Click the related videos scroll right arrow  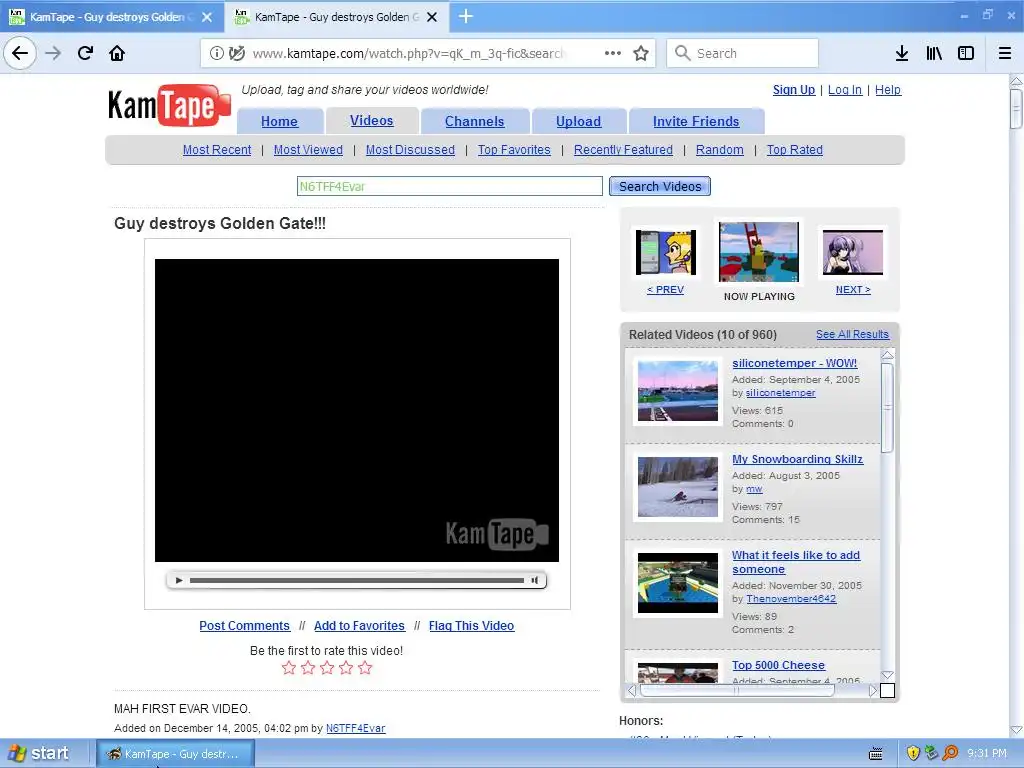pyautogui.click(x=872, y=690)
